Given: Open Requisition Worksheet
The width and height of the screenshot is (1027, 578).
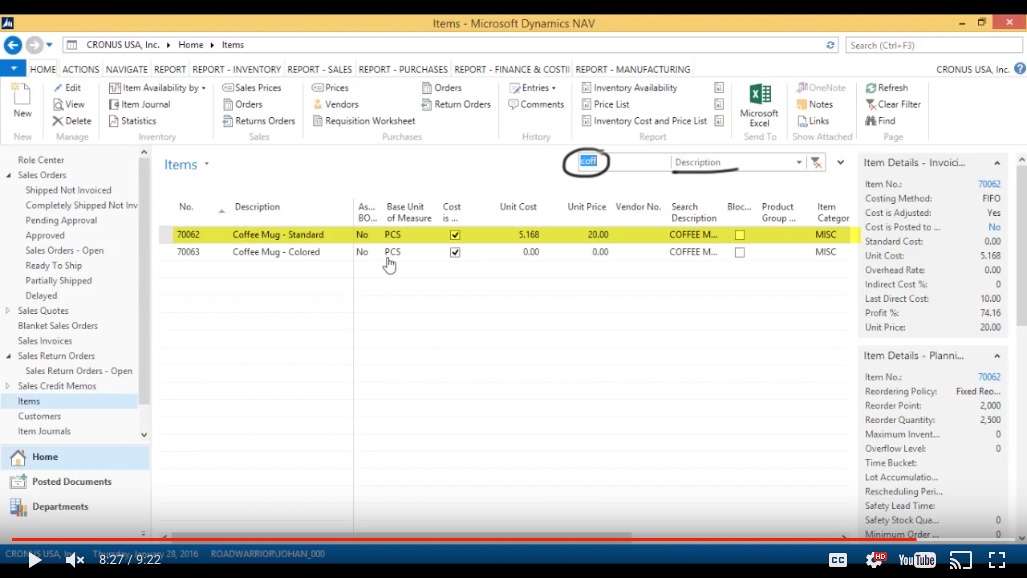Looking at the screenshot, I should click(x=364, y=121).
